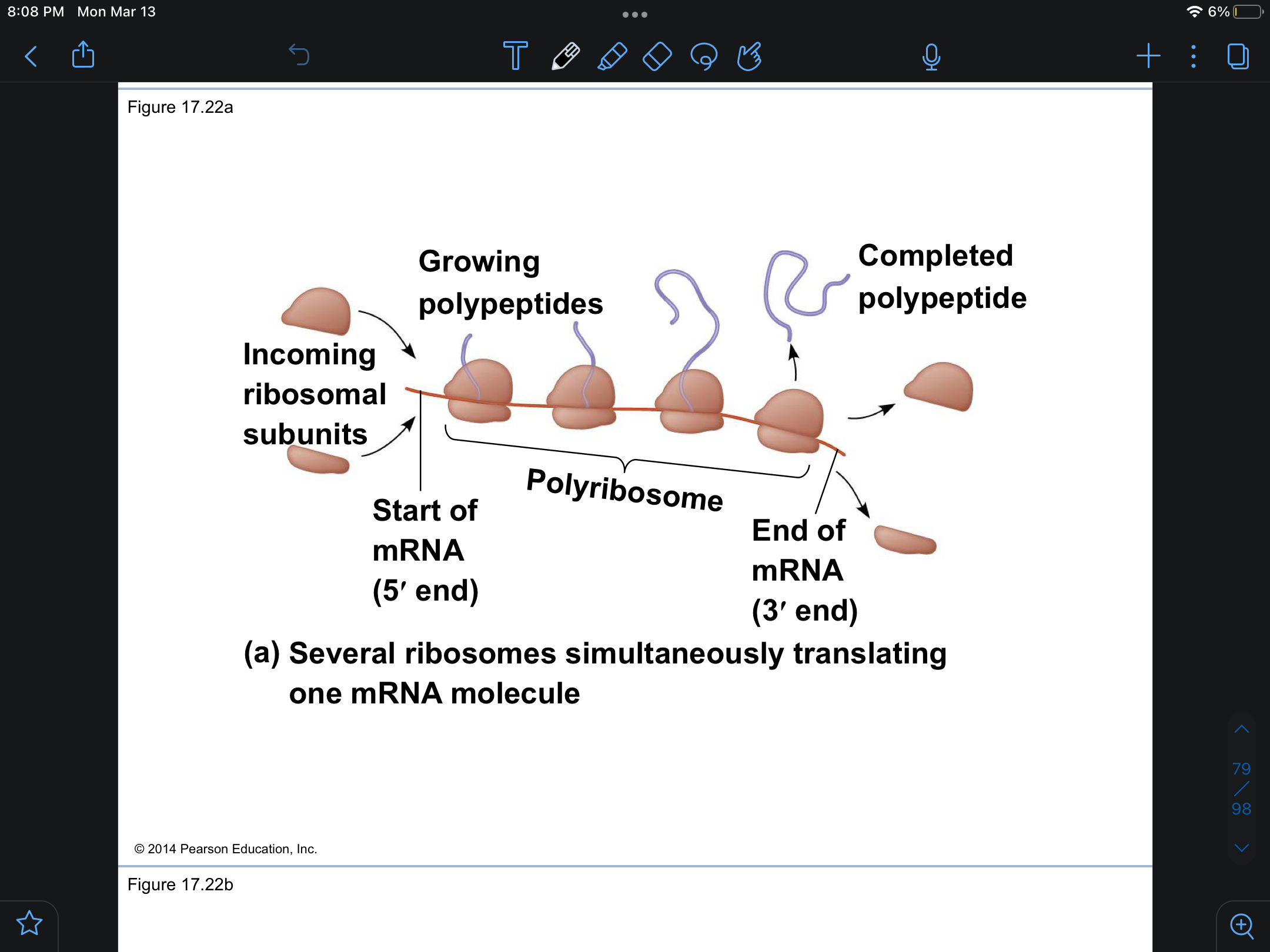Start audio recording with microphone
The image size is (1270, 952).
[931, 57]
